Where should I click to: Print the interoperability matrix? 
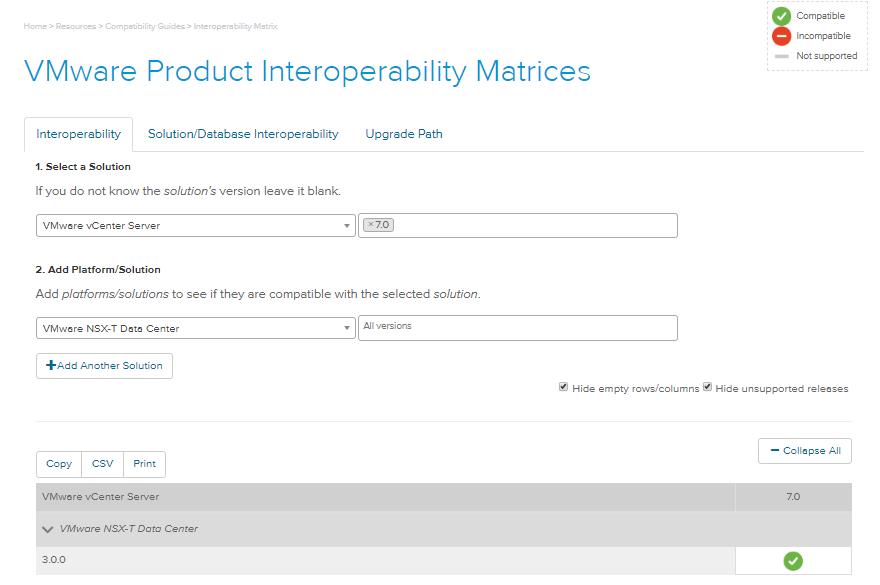click(144, 464)
